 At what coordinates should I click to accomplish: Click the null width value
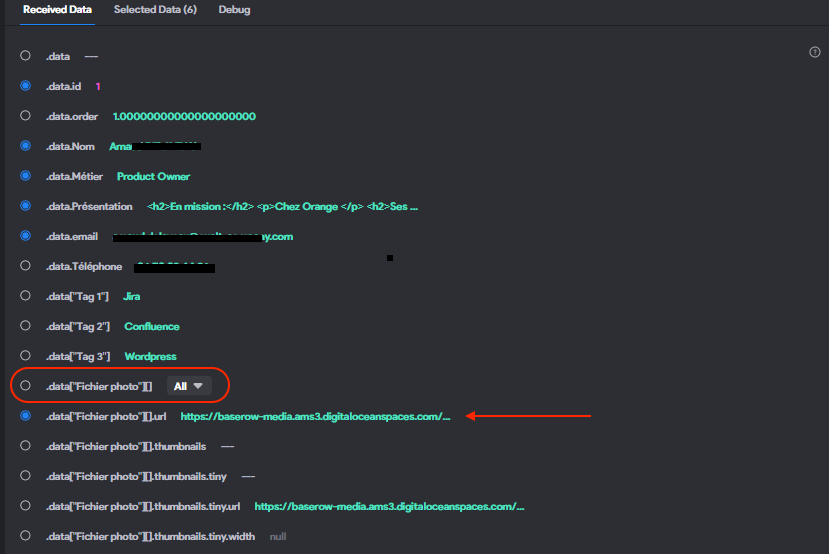pyautogui.click(x=278, y=537)
